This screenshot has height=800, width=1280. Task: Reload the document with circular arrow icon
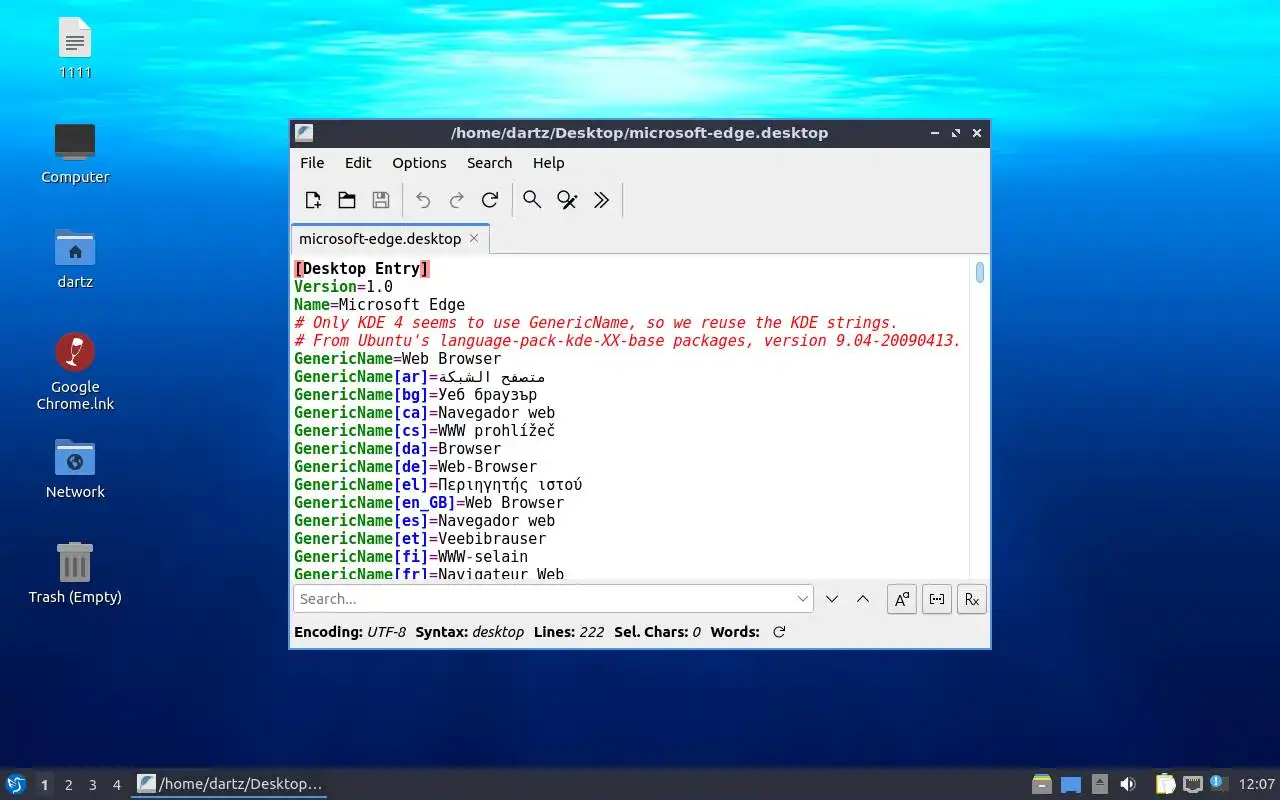point(490,200)
